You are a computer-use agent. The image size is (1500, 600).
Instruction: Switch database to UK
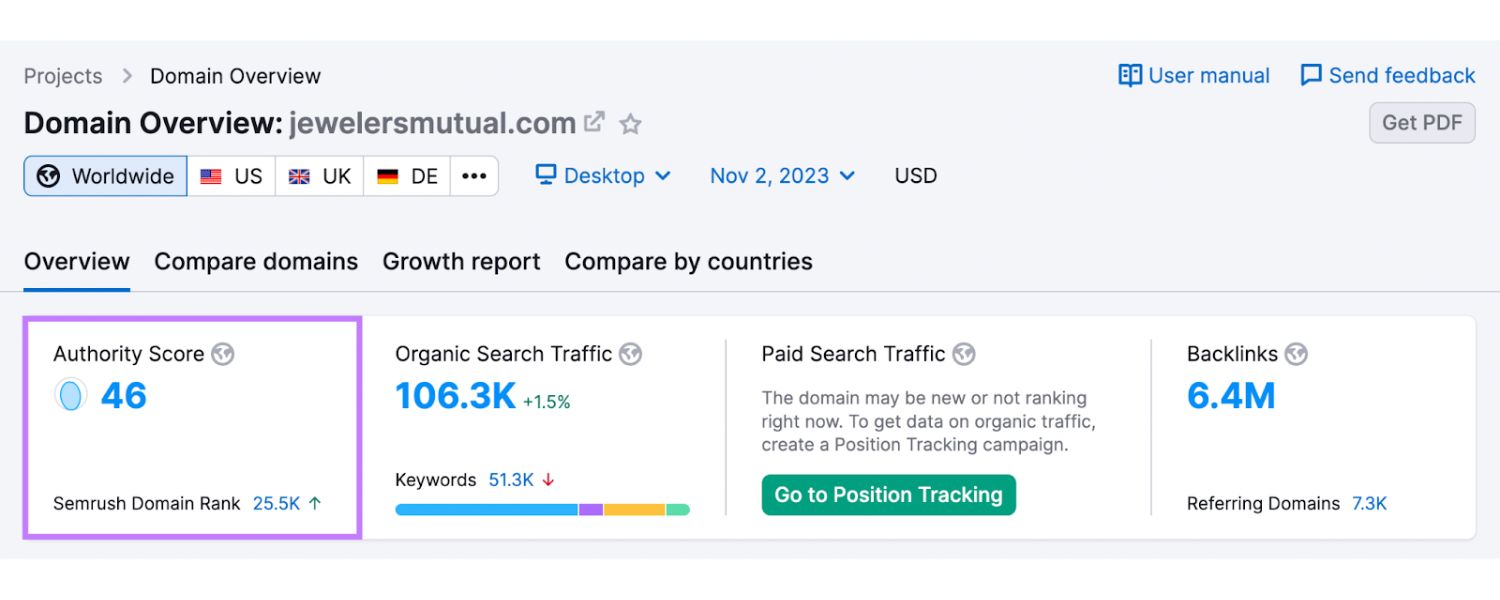pyautogui.click(x=320, y=176)
